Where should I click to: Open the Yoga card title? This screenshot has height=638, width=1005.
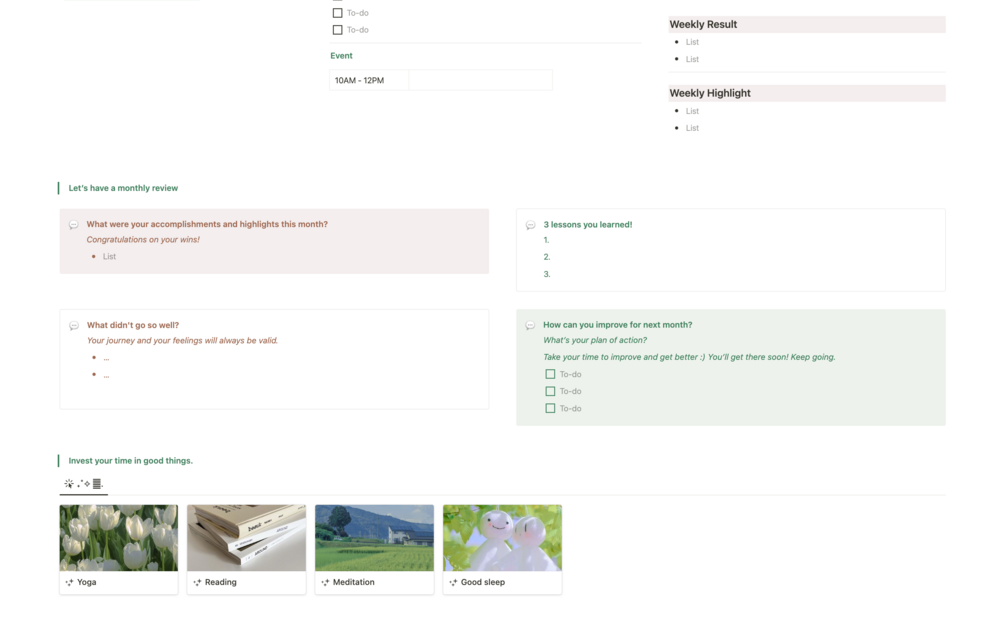point(87,582)
